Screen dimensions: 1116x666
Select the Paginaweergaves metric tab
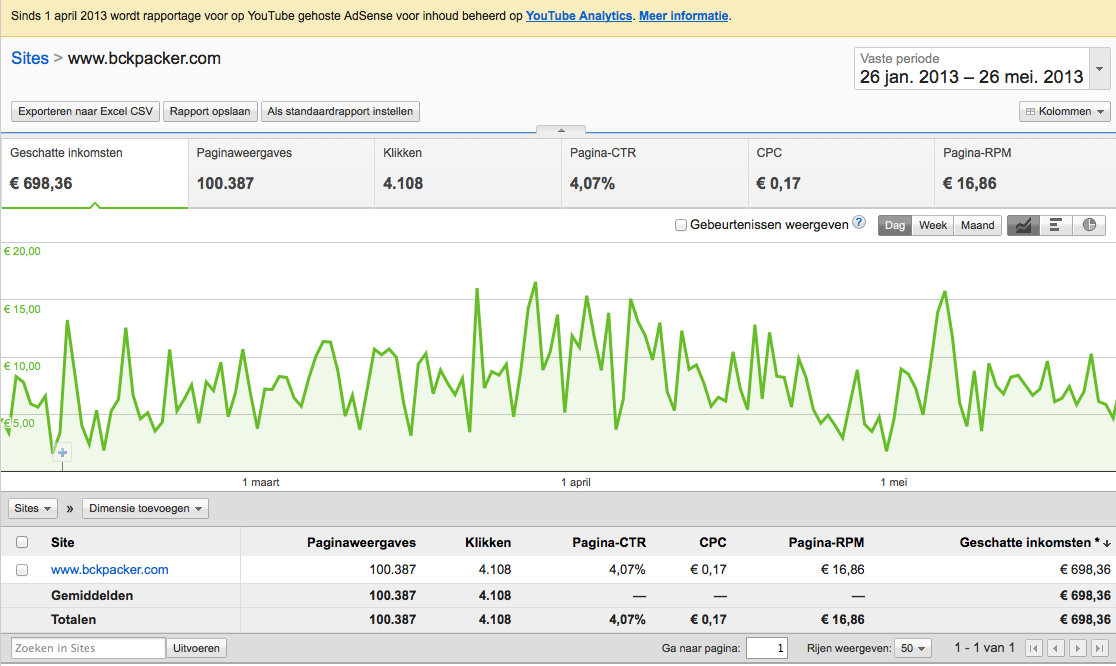[x=281, y=173]
